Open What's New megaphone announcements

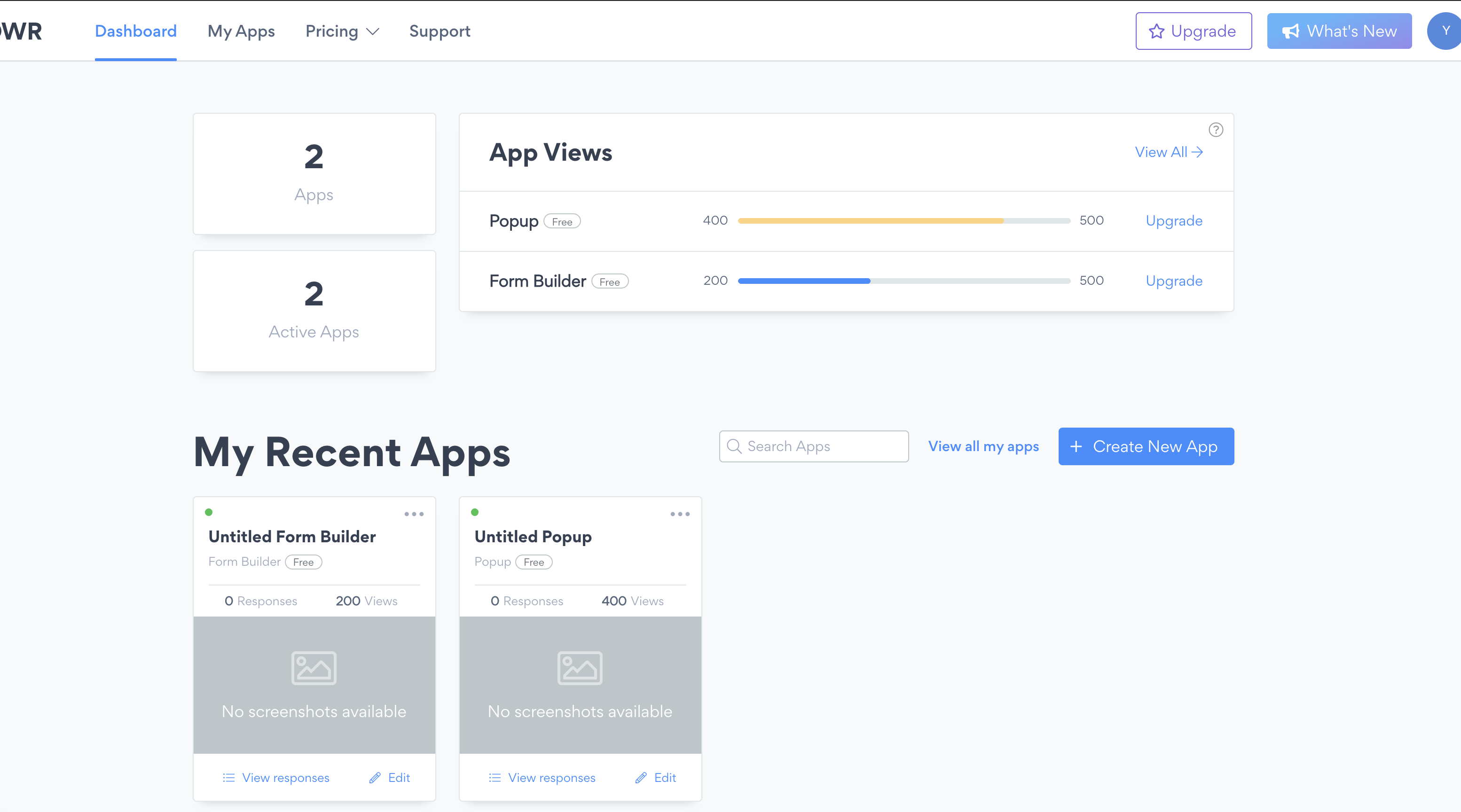click(1339, 31)
